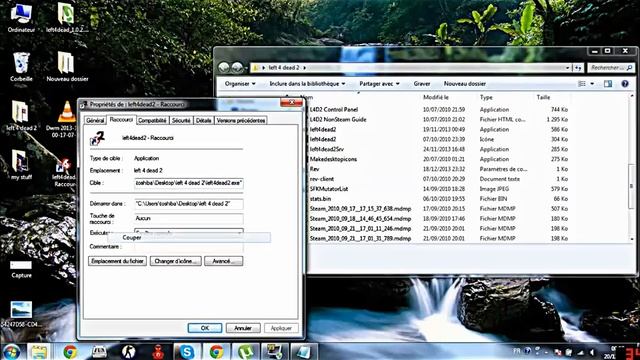Click the left 4 dead 2 breadcrumb
The image size is (640, 360).
[284, 68]
